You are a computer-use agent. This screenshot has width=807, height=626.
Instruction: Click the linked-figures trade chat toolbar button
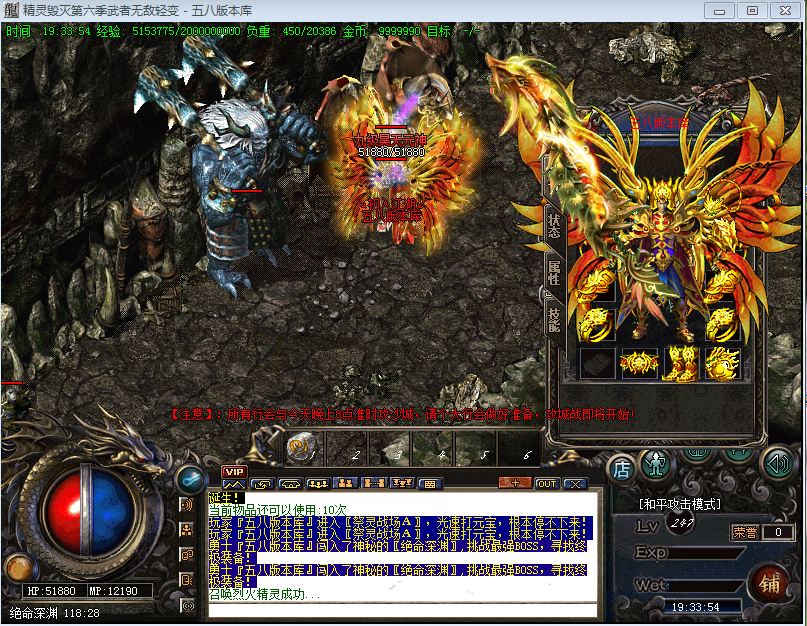point(374,483)
